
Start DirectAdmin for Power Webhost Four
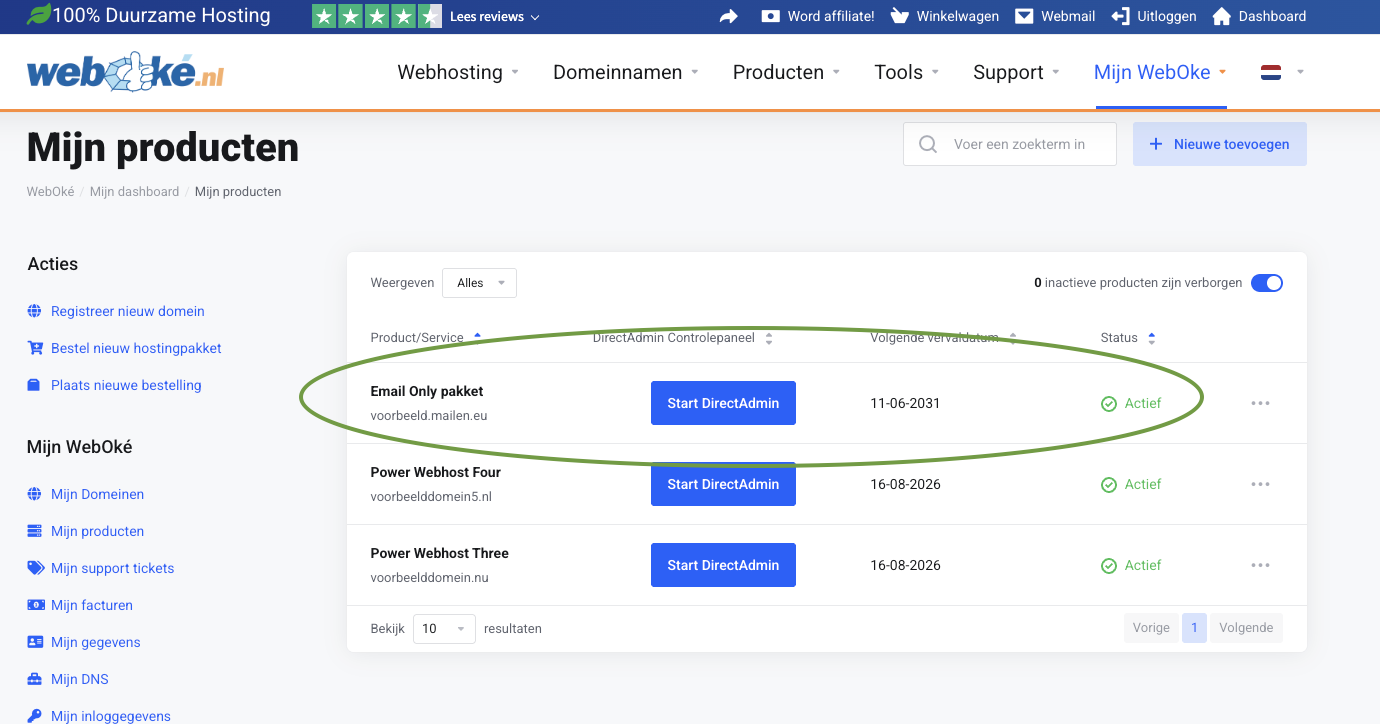click(x=723, y=484)
